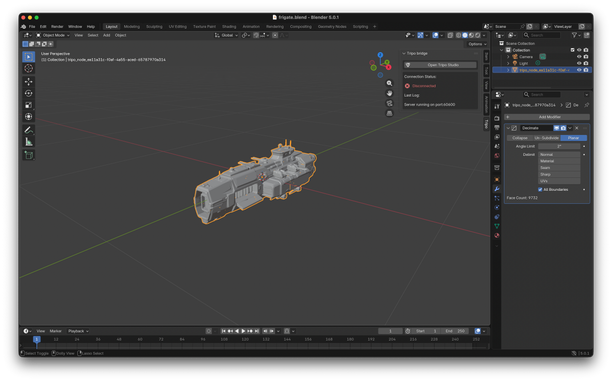Image resolution: width=612 pixels, height=382 pixels.
Task: Switch perspective/orthographic grid icon in viewport
Action: 389,114
